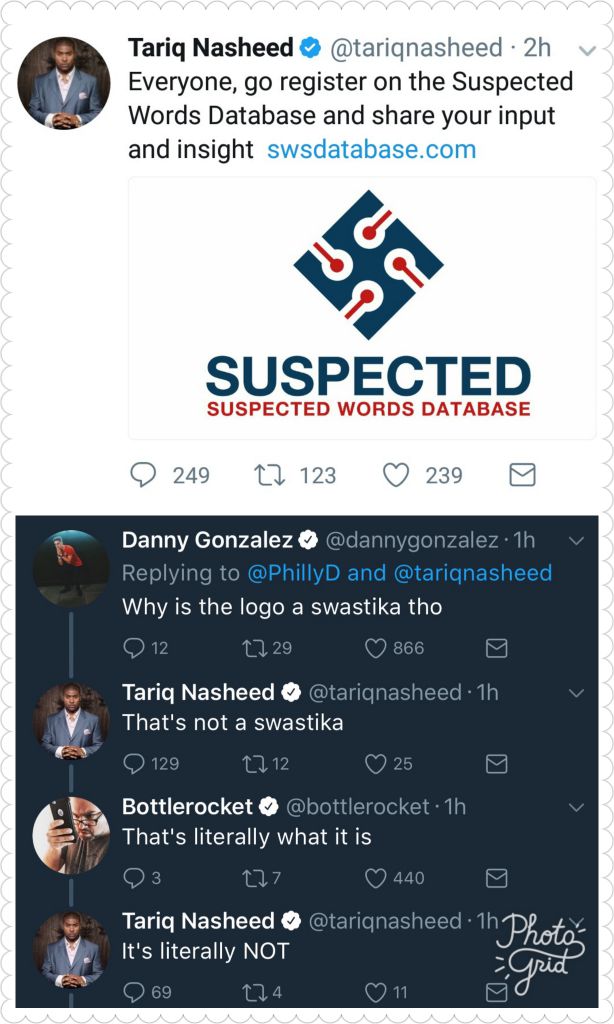
Task: Retweet Danny Gonzalez's reply
Action: click(255, 649)
